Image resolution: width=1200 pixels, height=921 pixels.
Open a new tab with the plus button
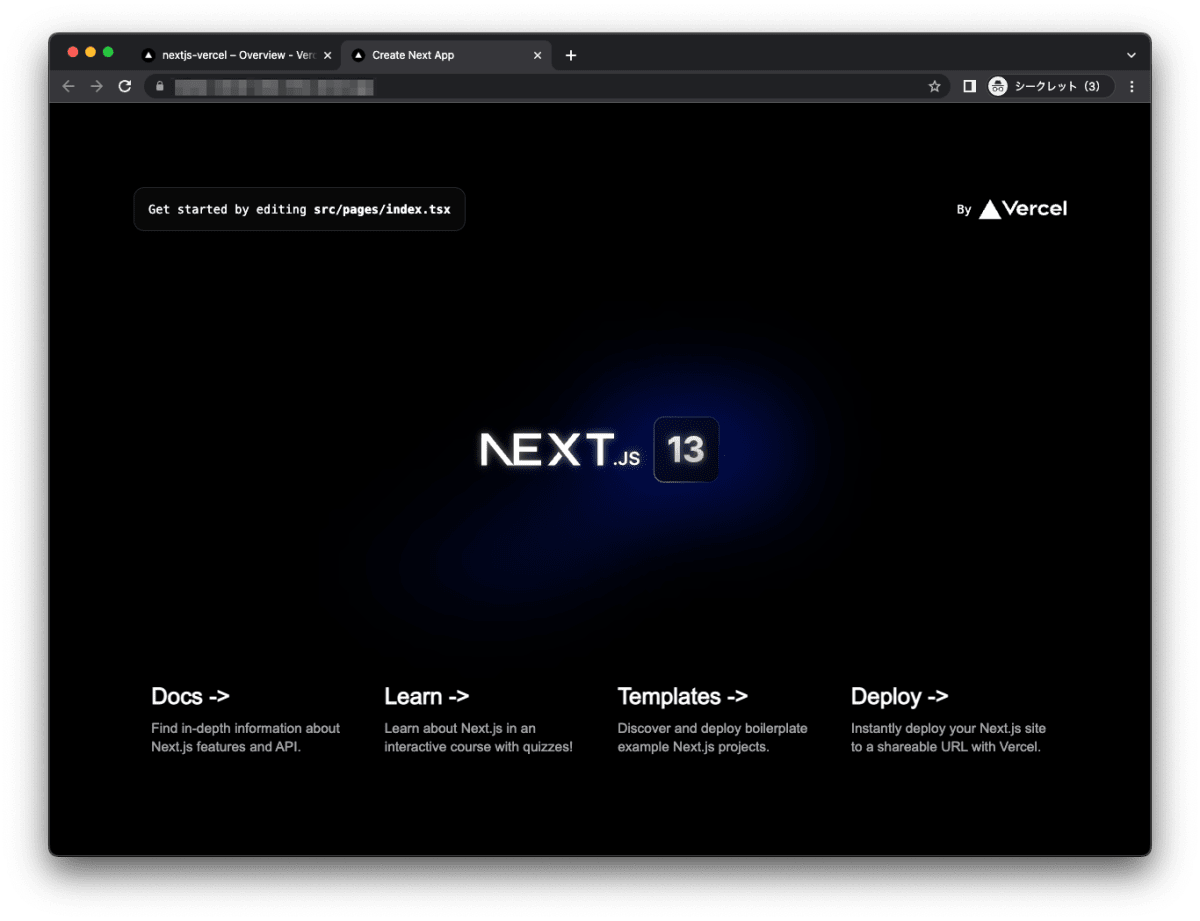(570, 55)
